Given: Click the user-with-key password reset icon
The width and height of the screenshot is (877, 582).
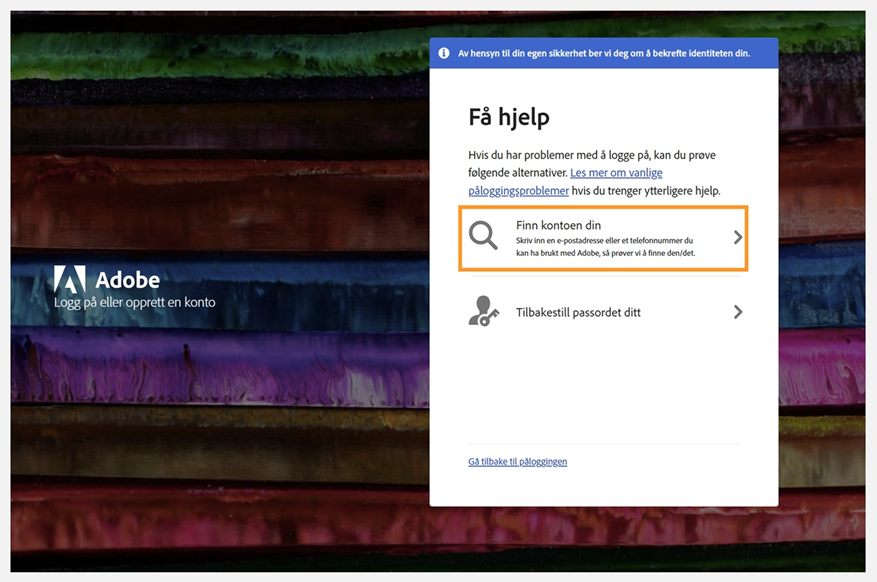Looking at the screenshot, I should tap(483, 311).
